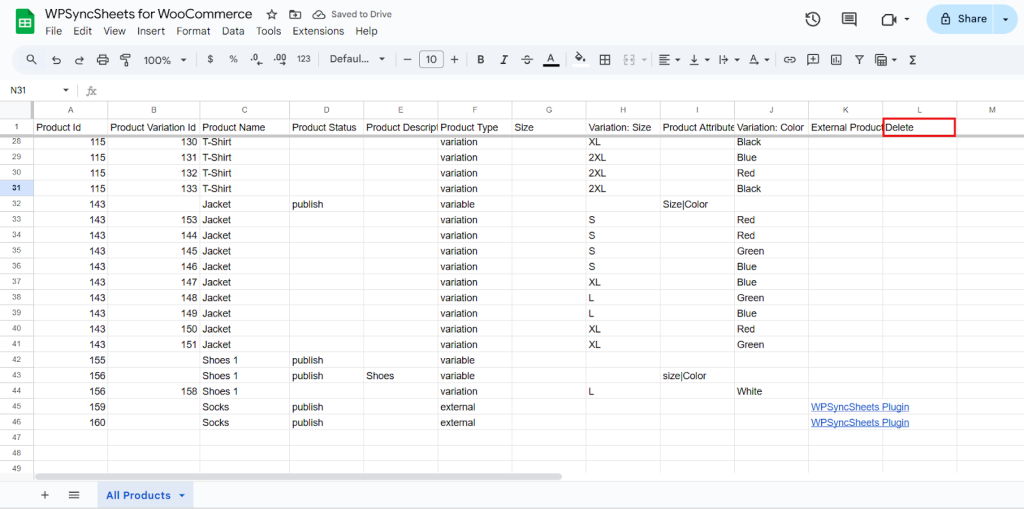Insert a comment
Image resolution: width=1024 pixels, height=509 pixels.
(813, 59)
